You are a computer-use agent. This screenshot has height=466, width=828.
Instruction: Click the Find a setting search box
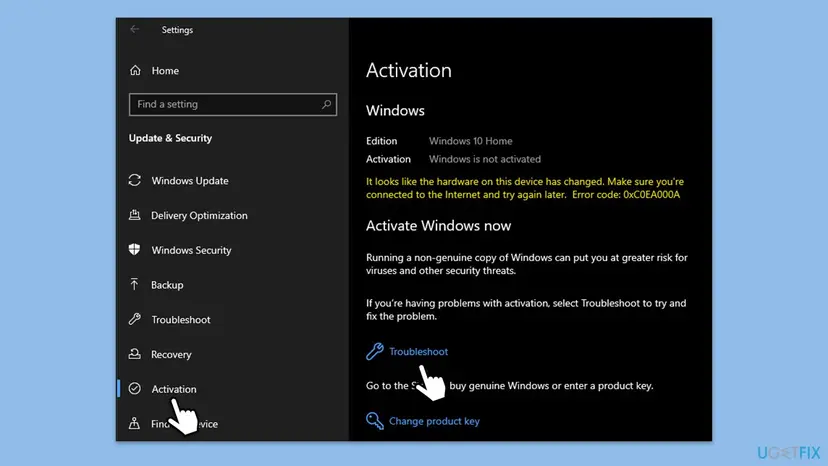[232, 105]
